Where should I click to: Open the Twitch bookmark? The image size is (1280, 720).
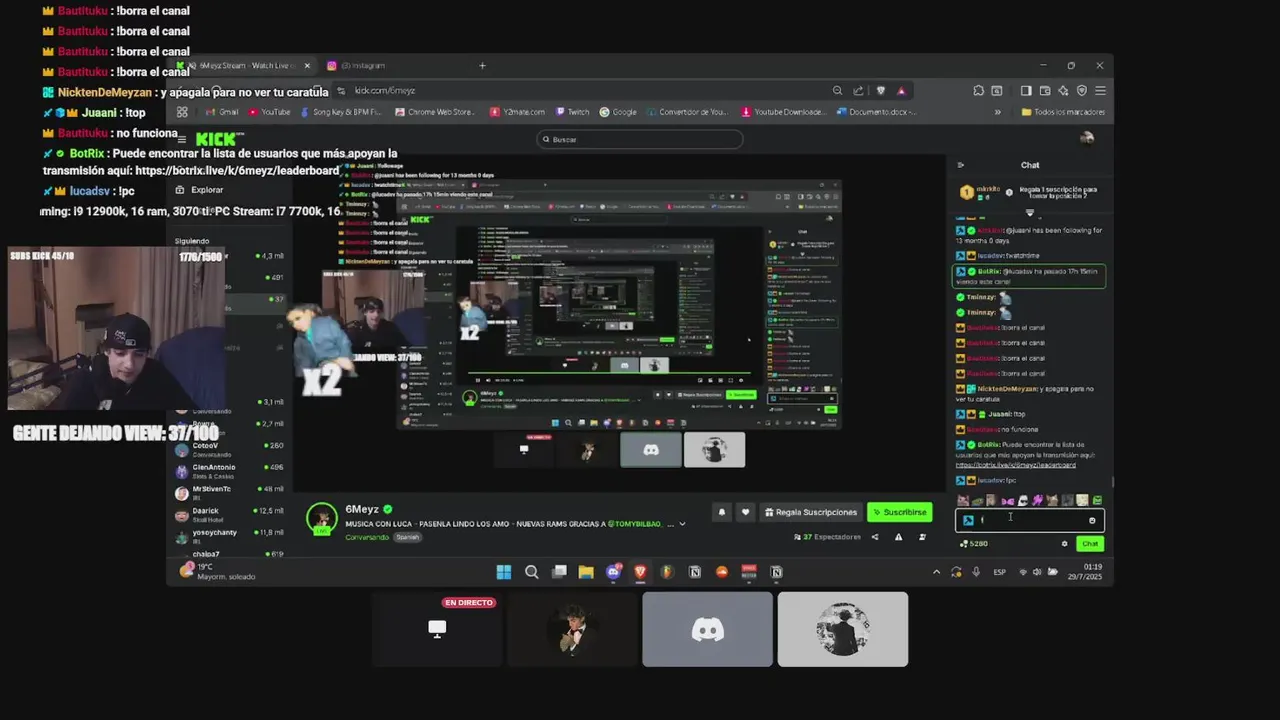[573, 112]
